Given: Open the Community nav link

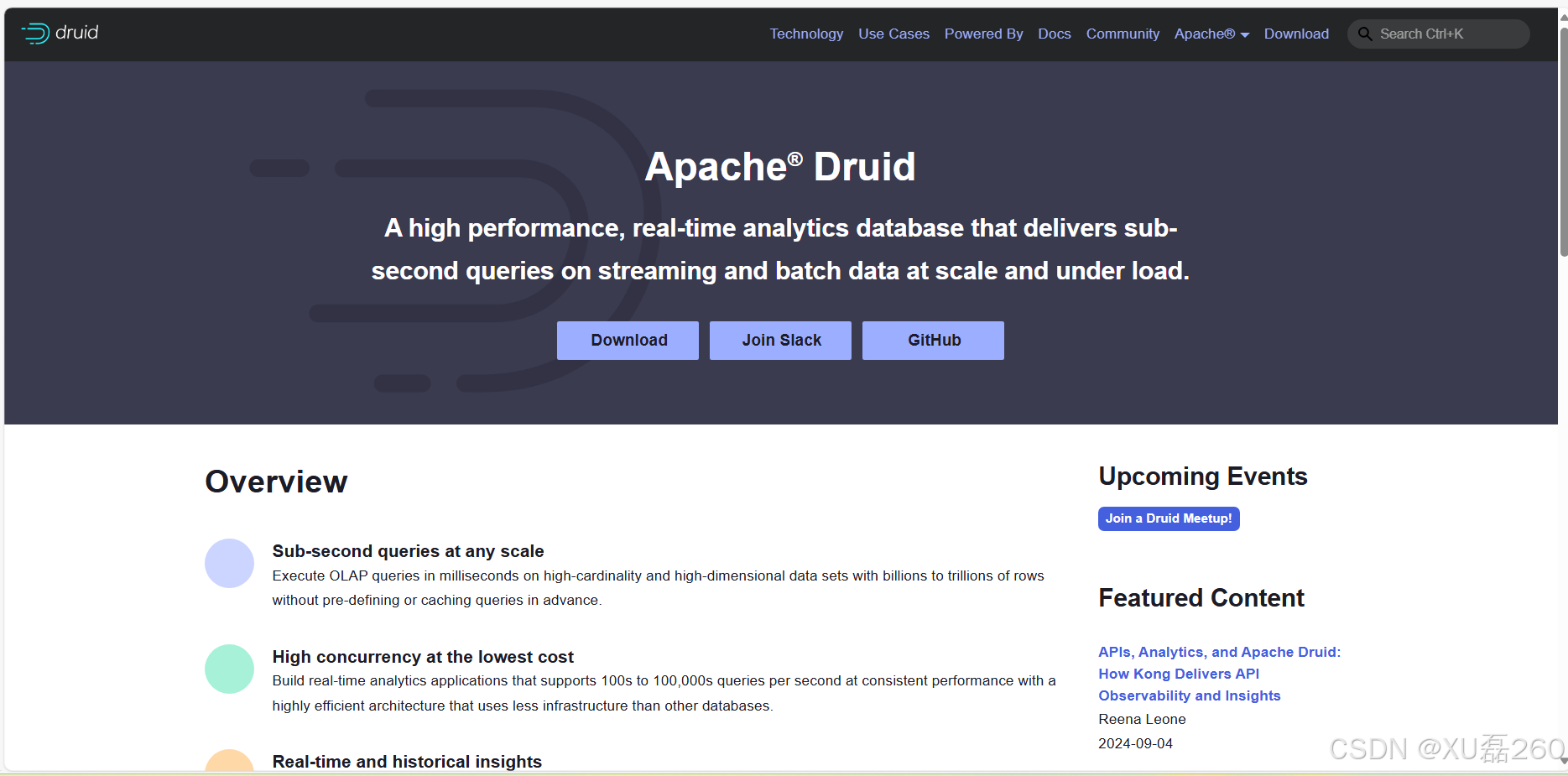Looking at the screenshot, I should point(1123,34).
